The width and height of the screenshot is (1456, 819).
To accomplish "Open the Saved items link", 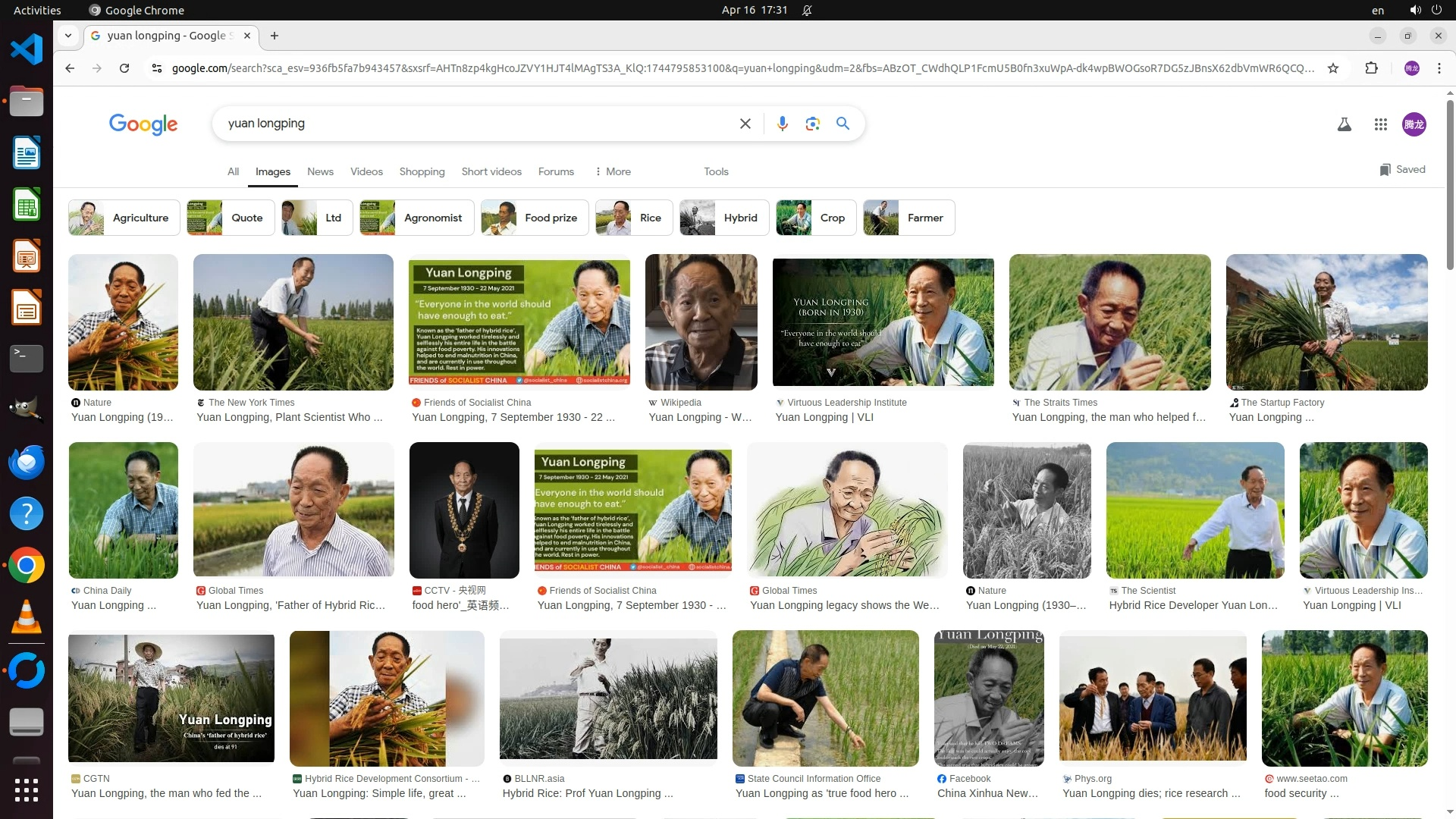I will point(1402,169).
